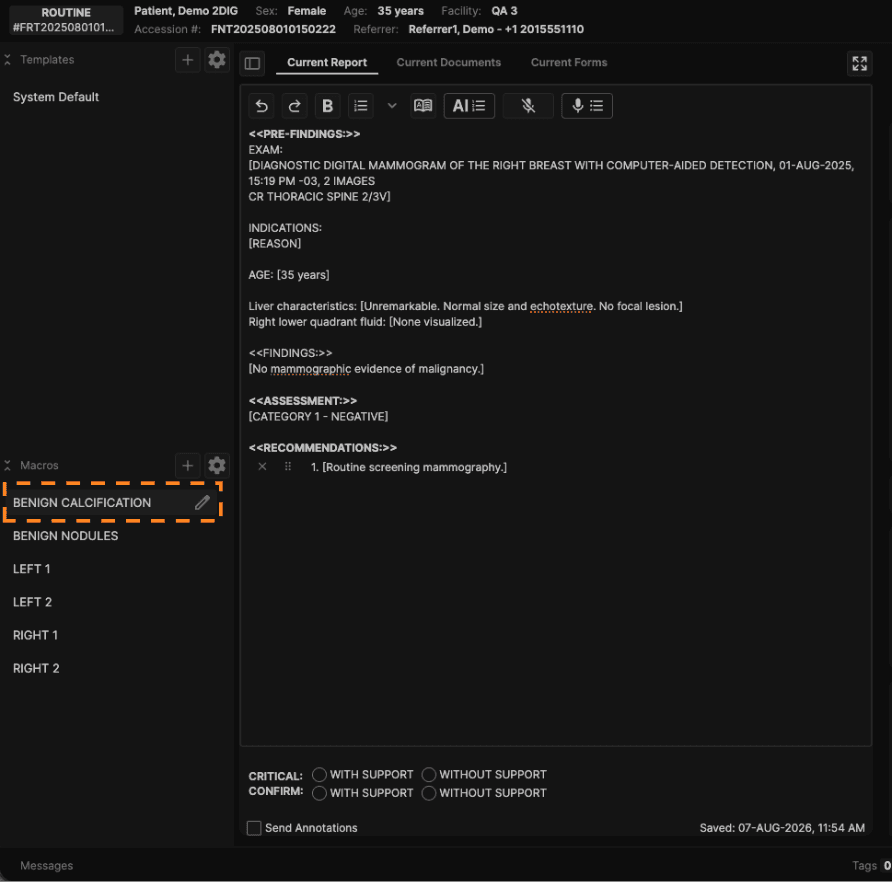Click the Routine screening mammography recommendation text

(x=414, y=467)
